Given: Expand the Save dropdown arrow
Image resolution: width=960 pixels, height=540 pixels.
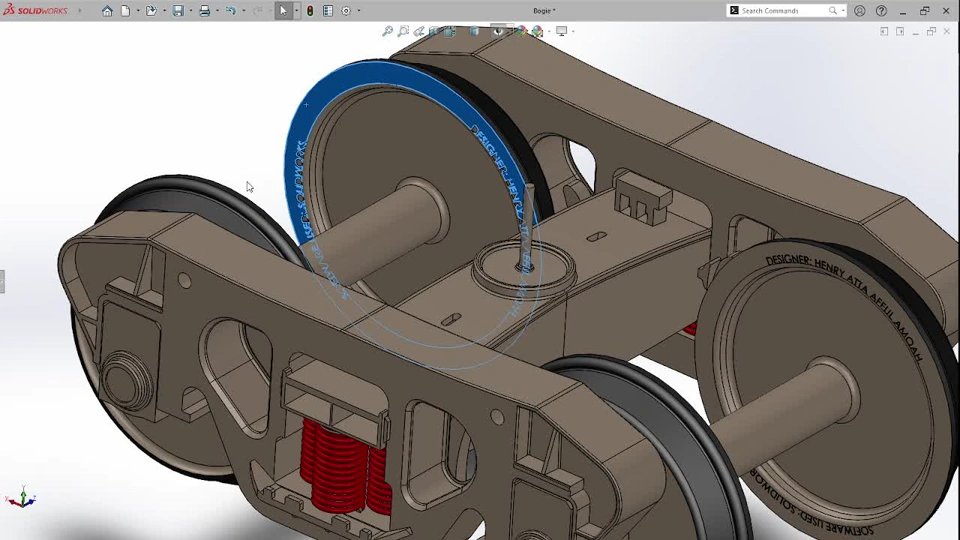Looking at the screenshot, I should (190, 11).
